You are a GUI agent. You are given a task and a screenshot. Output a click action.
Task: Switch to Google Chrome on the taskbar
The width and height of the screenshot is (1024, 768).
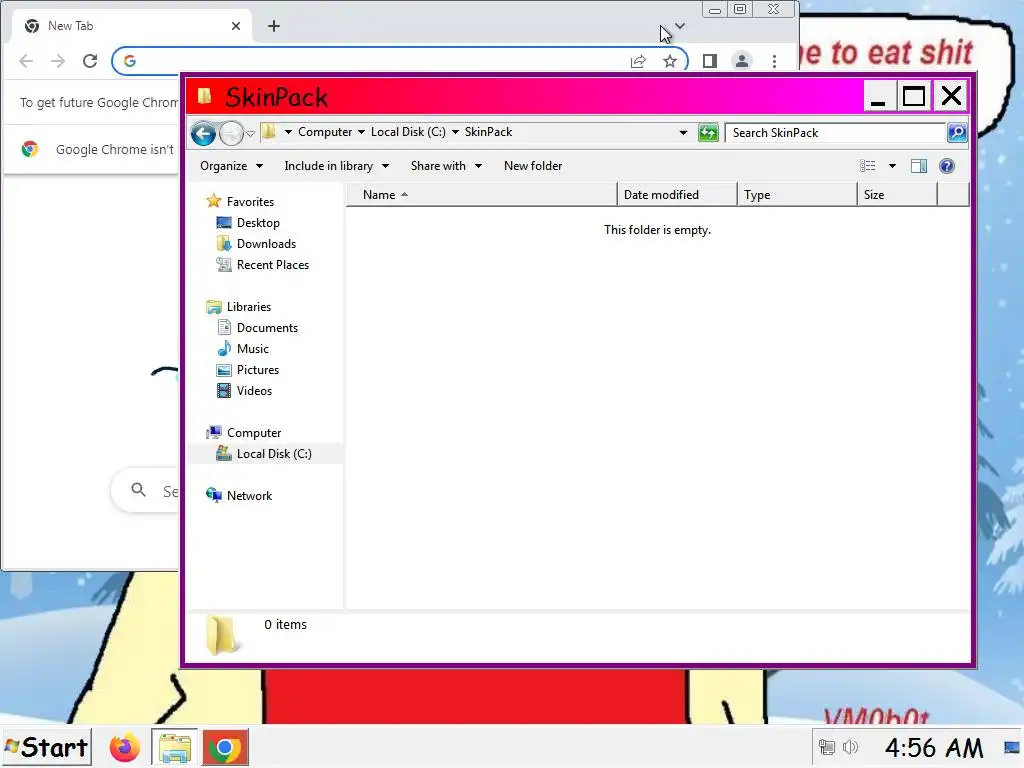point(225,748)
